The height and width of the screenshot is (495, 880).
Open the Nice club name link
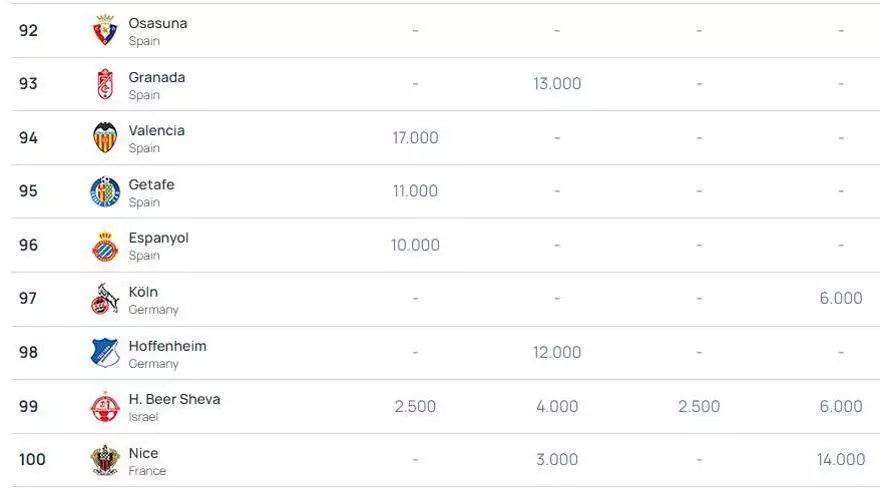[143, 453]
